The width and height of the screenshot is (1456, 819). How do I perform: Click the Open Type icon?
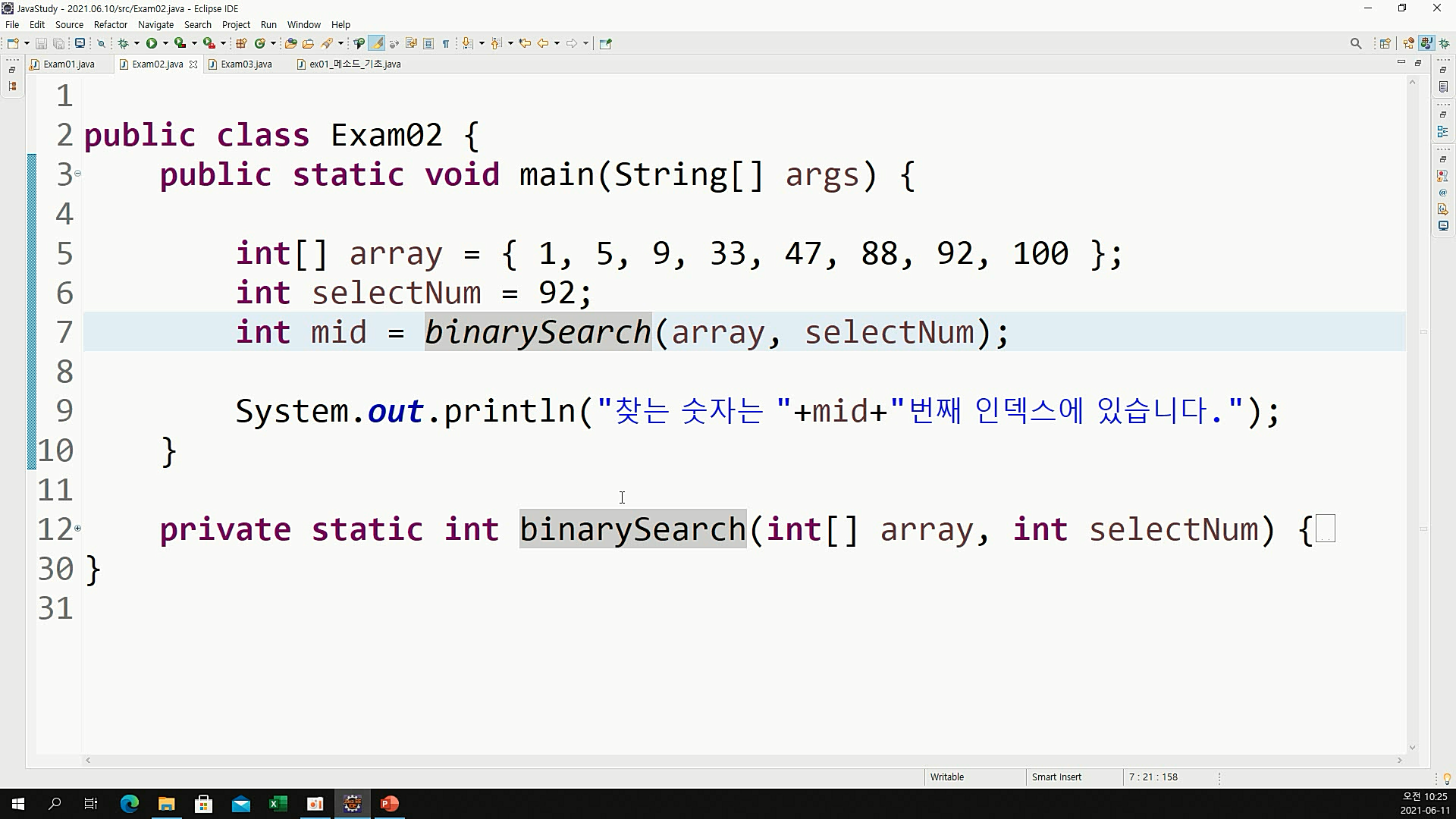(x=290, y=43)
